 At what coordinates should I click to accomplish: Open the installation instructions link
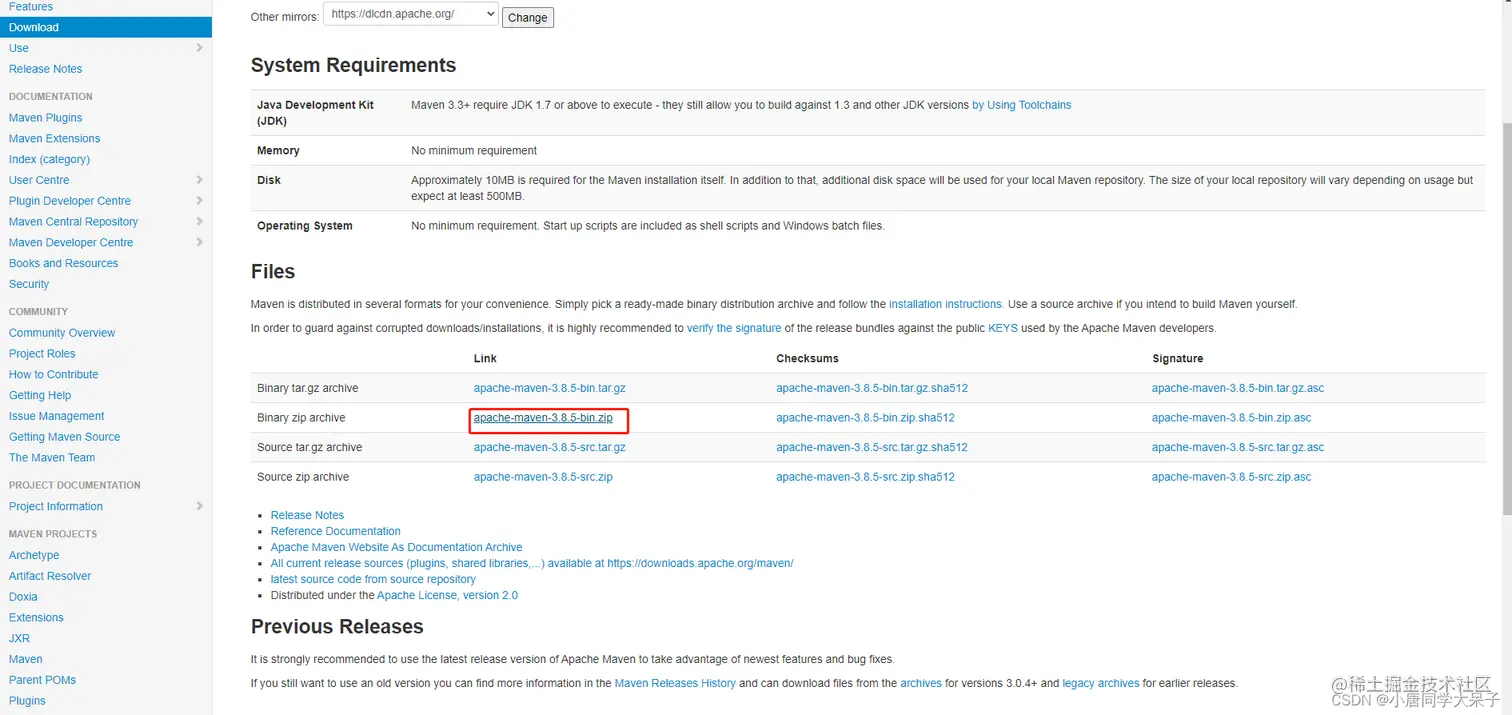946,304
